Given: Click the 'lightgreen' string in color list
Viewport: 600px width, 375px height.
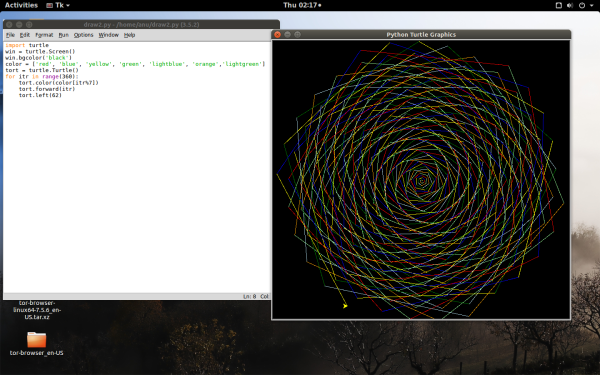Looking at the screenshot, I should 243,64.
